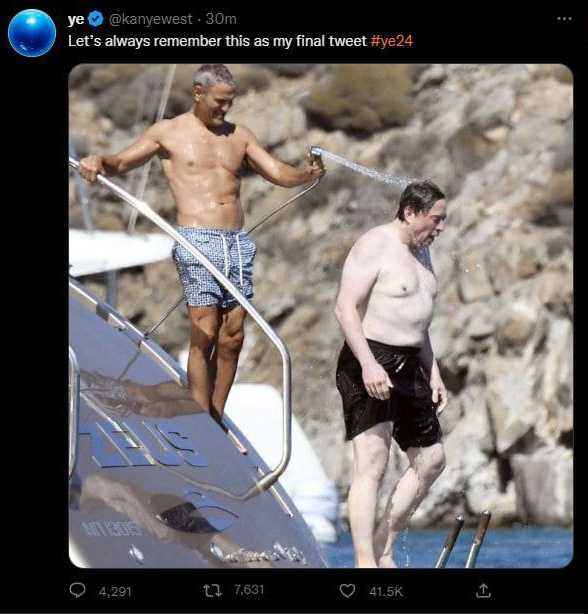
Task: Click the mirrored lettering on the boat hull
Action: click(143, 444)
